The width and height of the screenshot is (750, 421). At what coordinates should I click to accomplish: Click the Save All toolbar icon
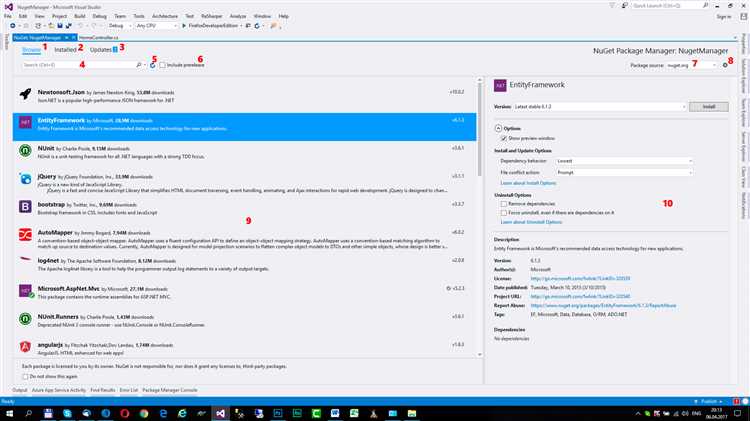coord(68,25)
